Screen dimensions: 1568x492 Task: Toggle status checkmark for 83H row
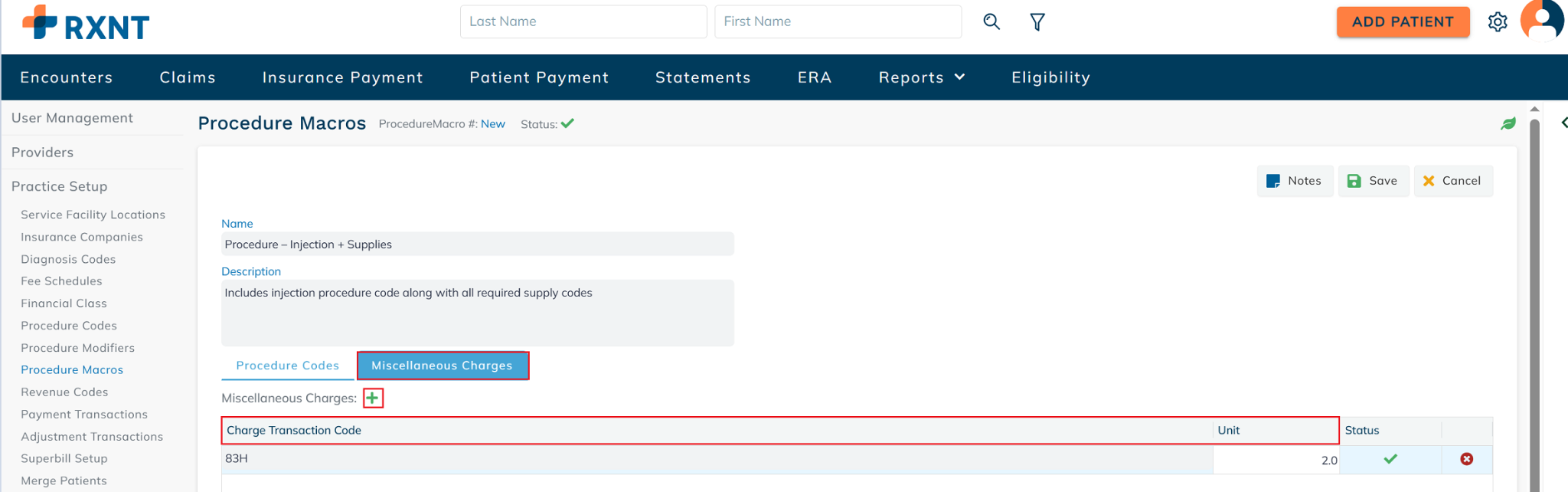click(x=1390, y=459)
